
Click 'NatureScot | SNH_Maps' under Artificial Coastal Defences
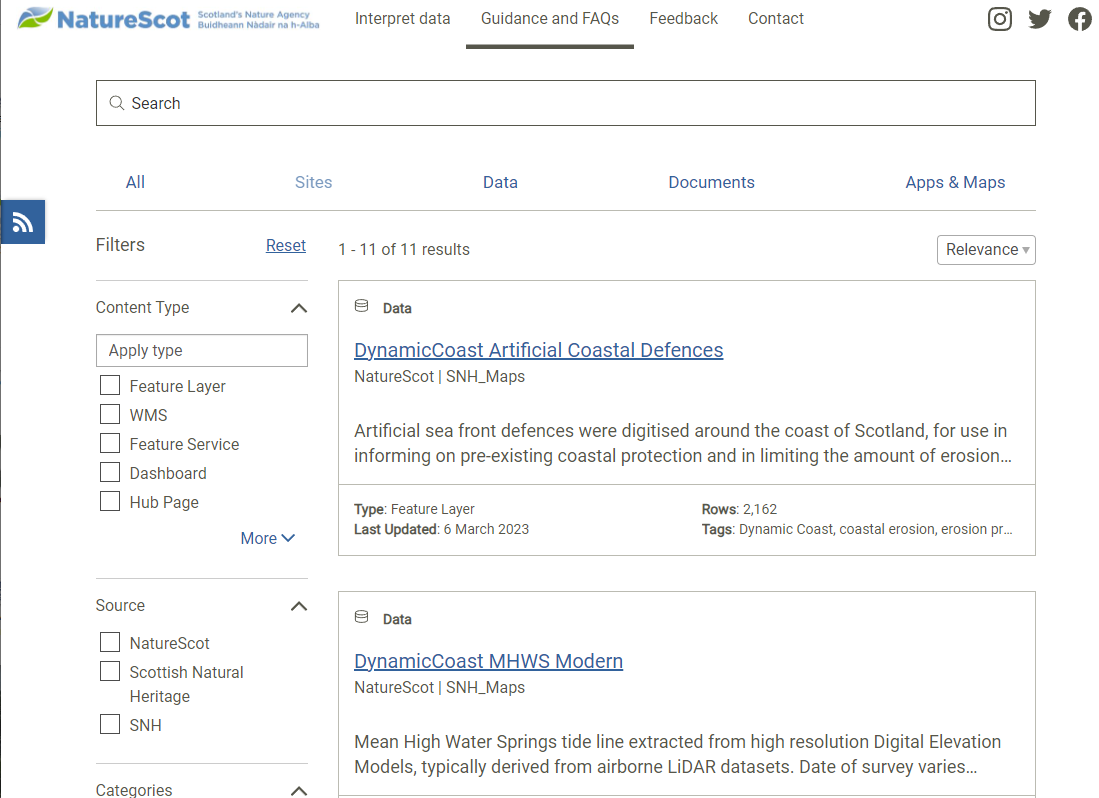(x=439, y=377)
